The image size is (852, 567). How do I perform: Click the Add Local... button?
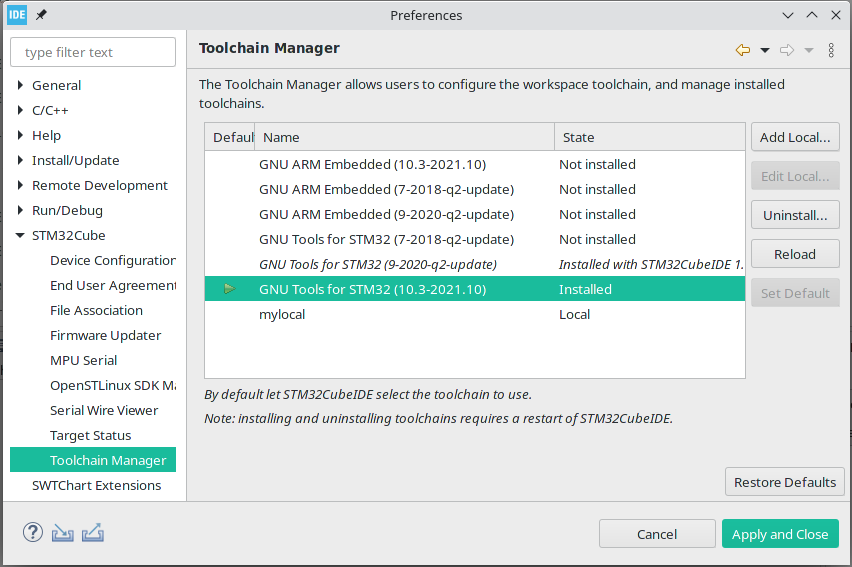(795, 137)
